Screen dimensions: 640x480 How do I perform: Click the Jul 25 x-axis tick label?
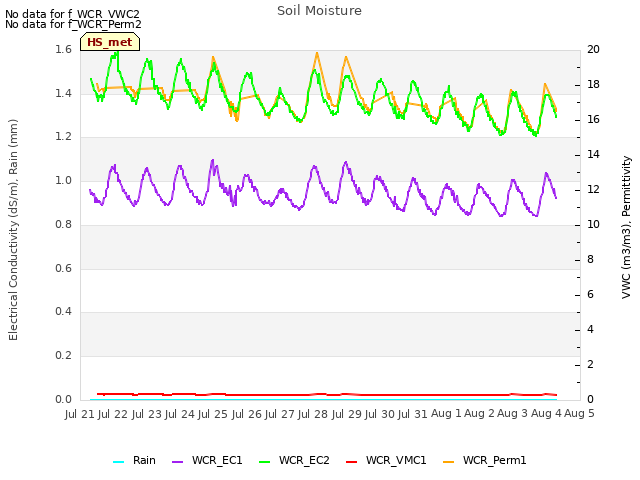[x=213, y=414]
